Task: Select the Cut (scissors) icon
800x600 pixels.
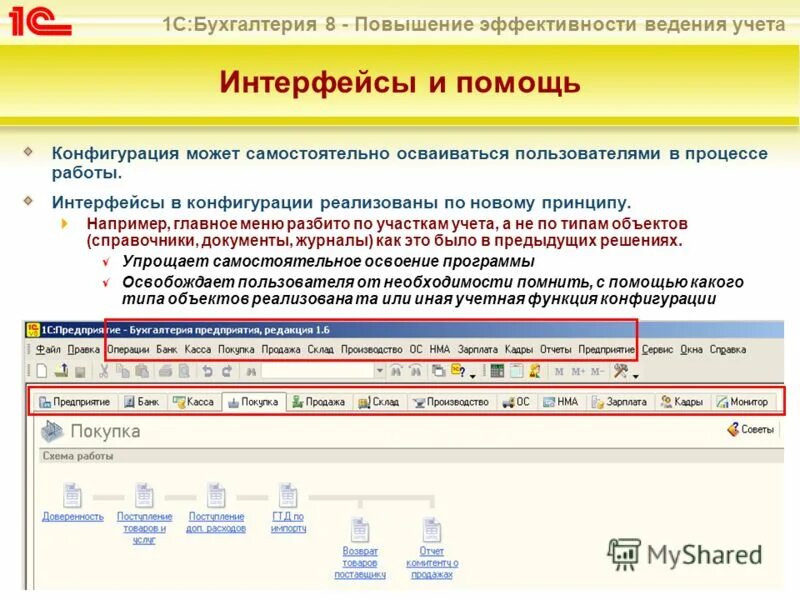Action: 104,371
